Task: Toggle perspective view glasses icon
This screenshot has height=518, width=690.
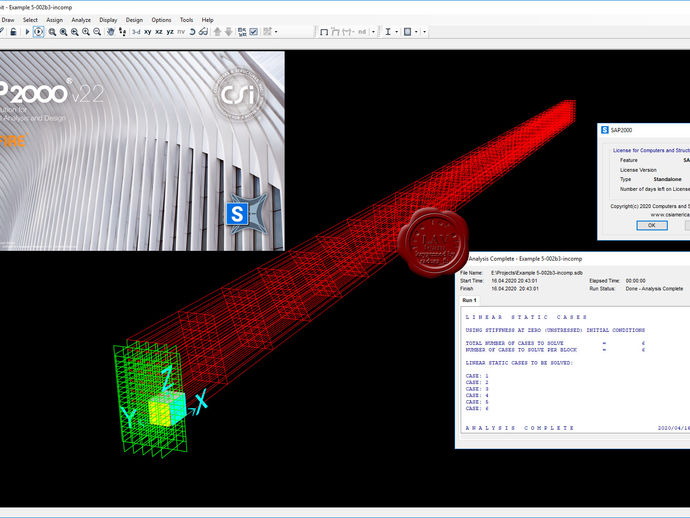Action: point(203,32)
